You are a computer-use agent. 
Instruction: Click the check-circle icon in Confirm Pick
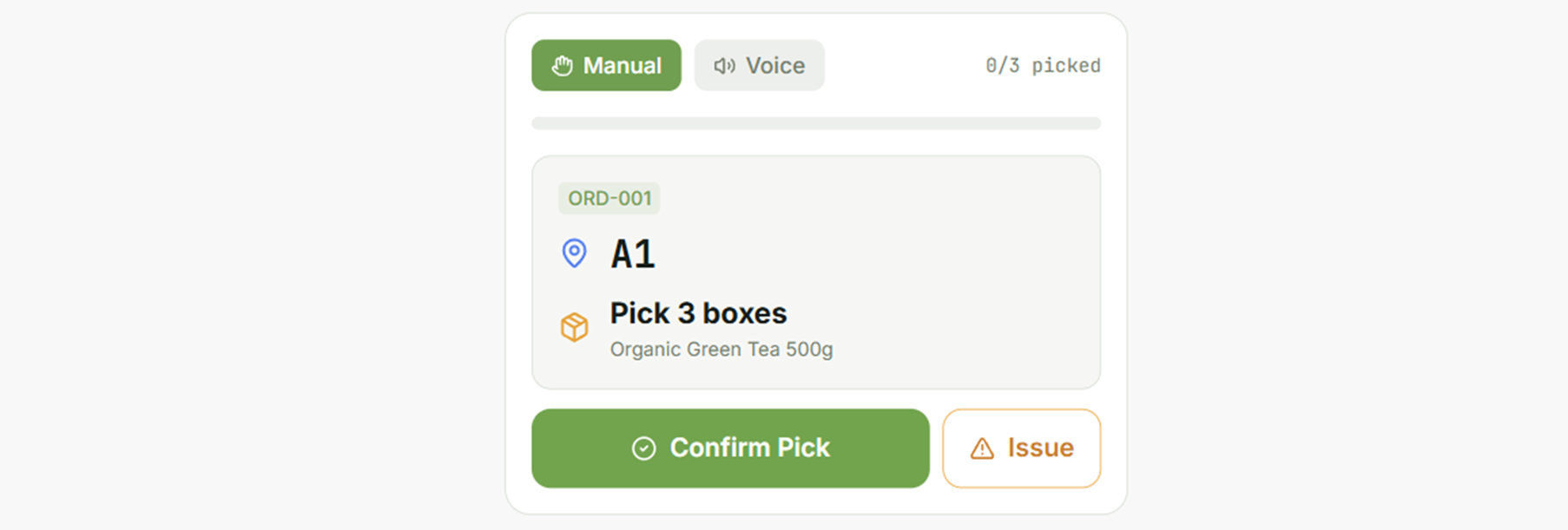click(643, 448)
